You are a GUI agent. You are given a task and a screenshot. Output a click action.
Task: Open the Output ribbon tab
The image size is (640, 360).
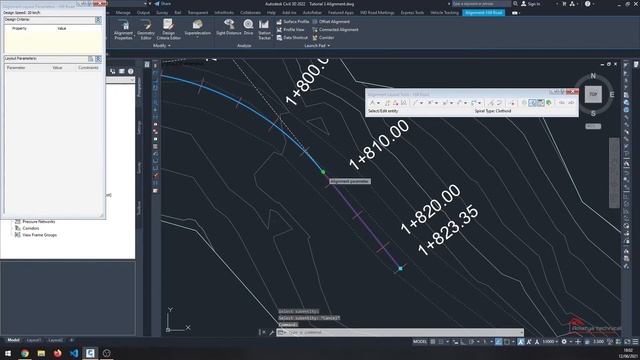(143, 13)
